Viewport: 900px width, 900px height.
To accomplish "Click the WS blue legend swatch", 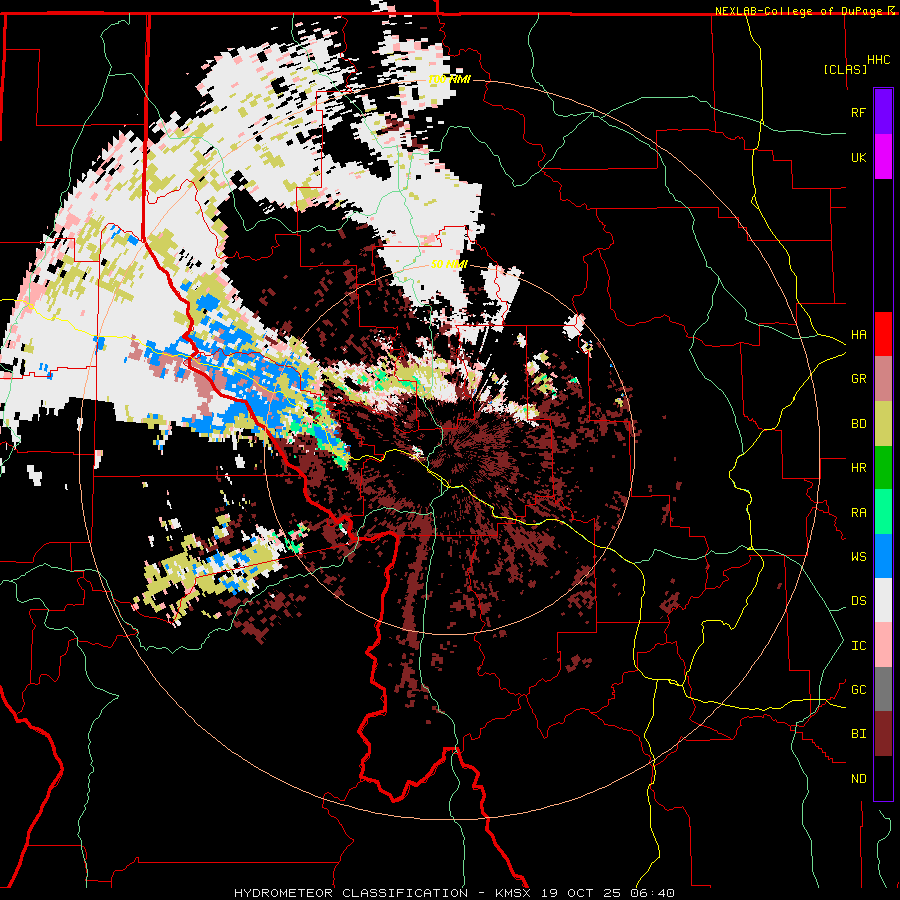I will coord(883,556).
